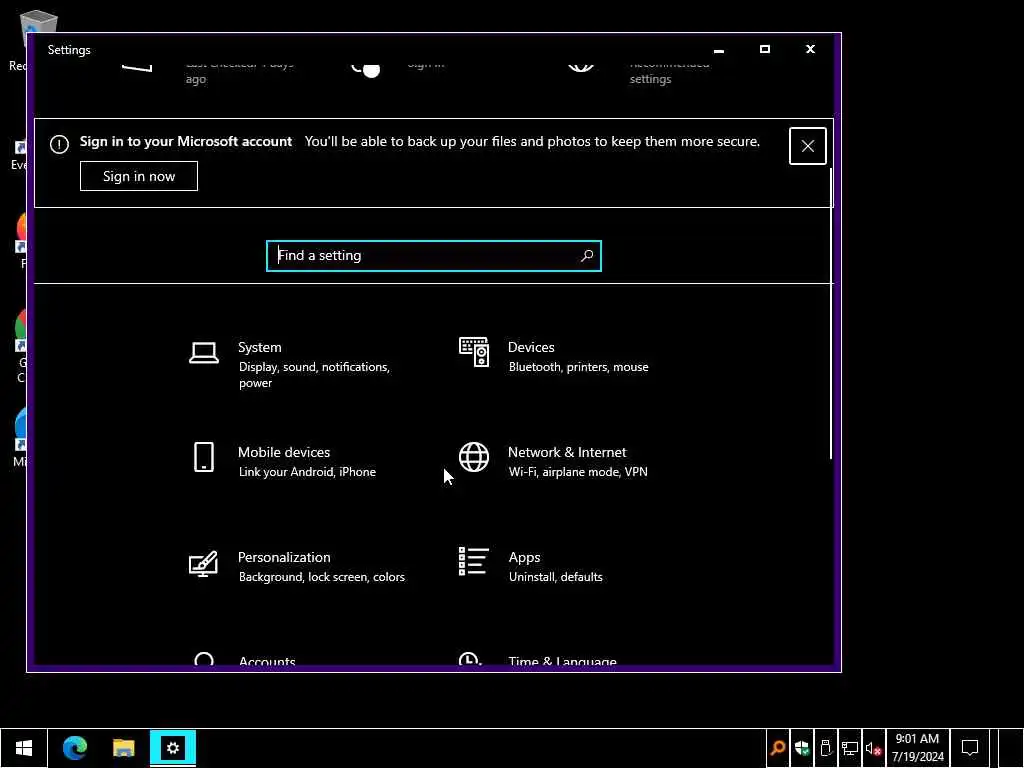Click the Settings gear taskbar icon

173,748
